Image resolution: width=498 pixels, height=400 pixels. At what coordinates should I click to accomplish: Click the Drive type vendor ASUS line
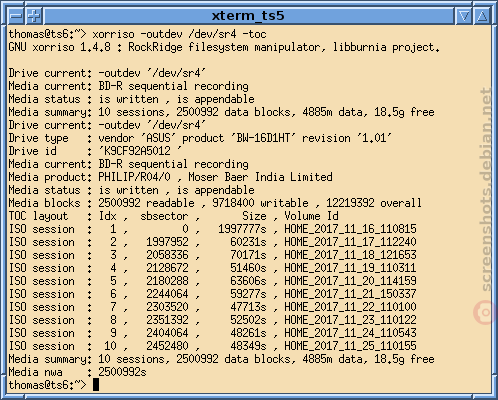[200, 138]
